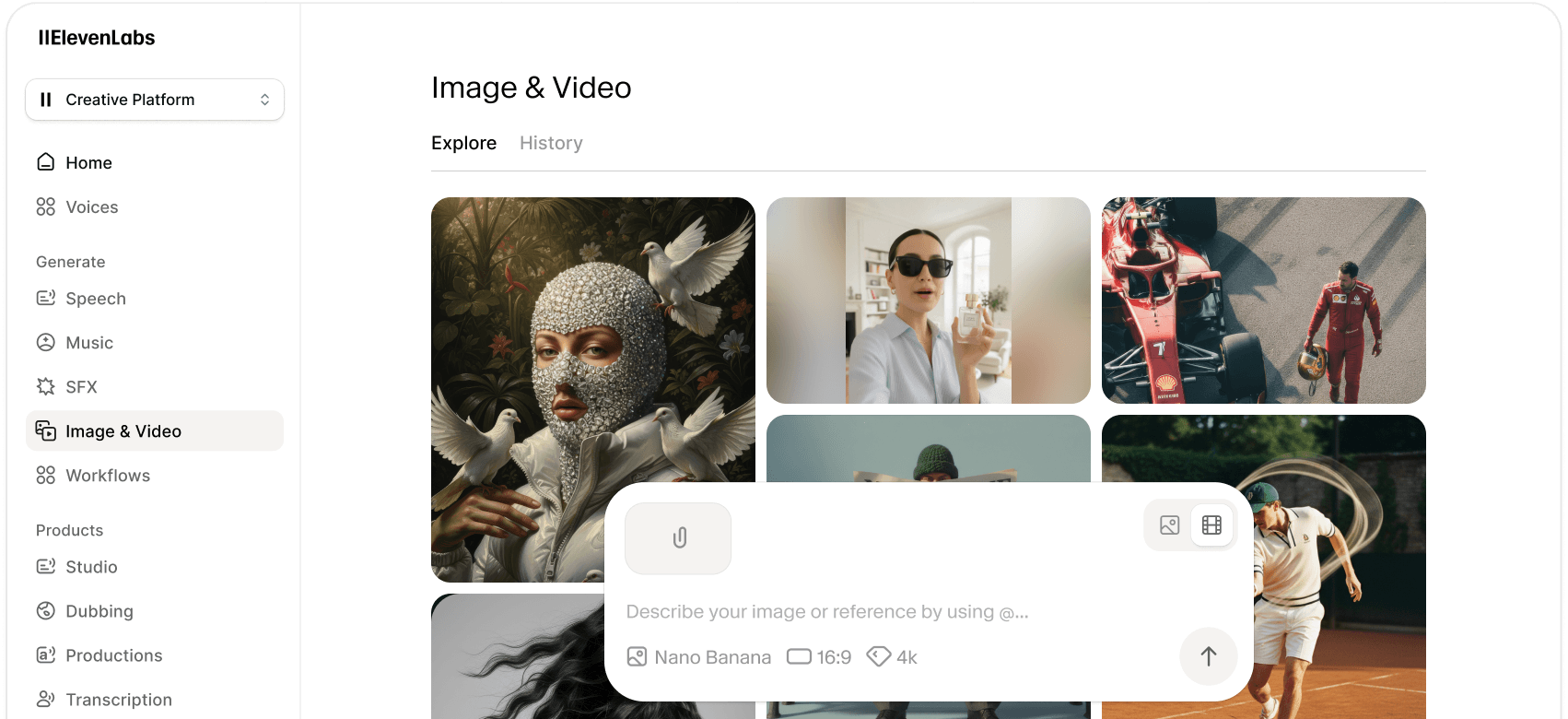Open the Productions page
Viewport: 1568px width, 719px height.
(x=155, y=654)
